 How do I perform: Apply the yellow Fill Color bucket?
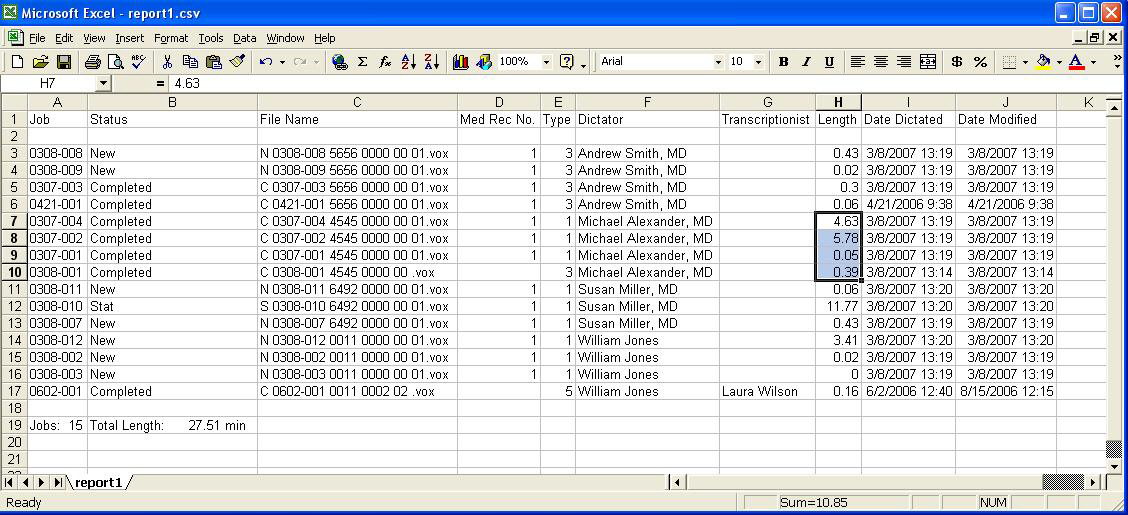pos(1043,62)
